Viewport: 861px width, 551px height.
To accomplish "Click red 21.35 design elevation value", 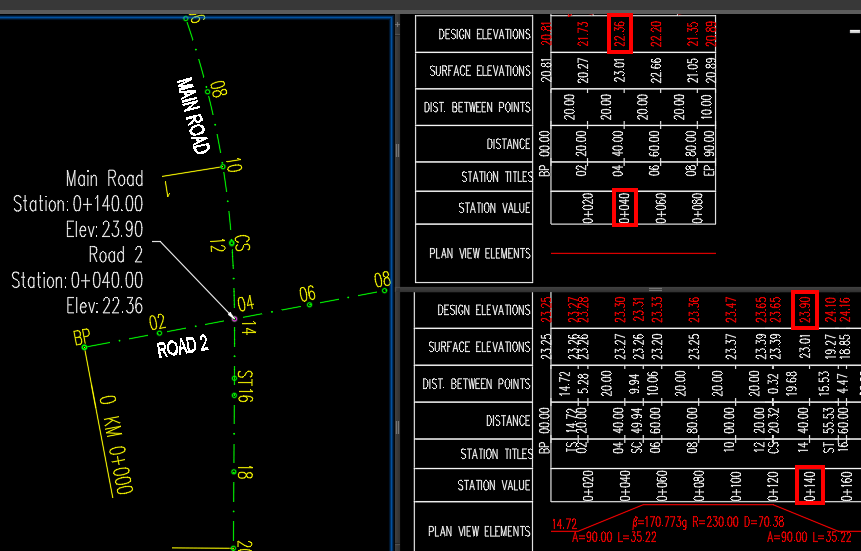I will pyautogui.click(x=693, y=34).
